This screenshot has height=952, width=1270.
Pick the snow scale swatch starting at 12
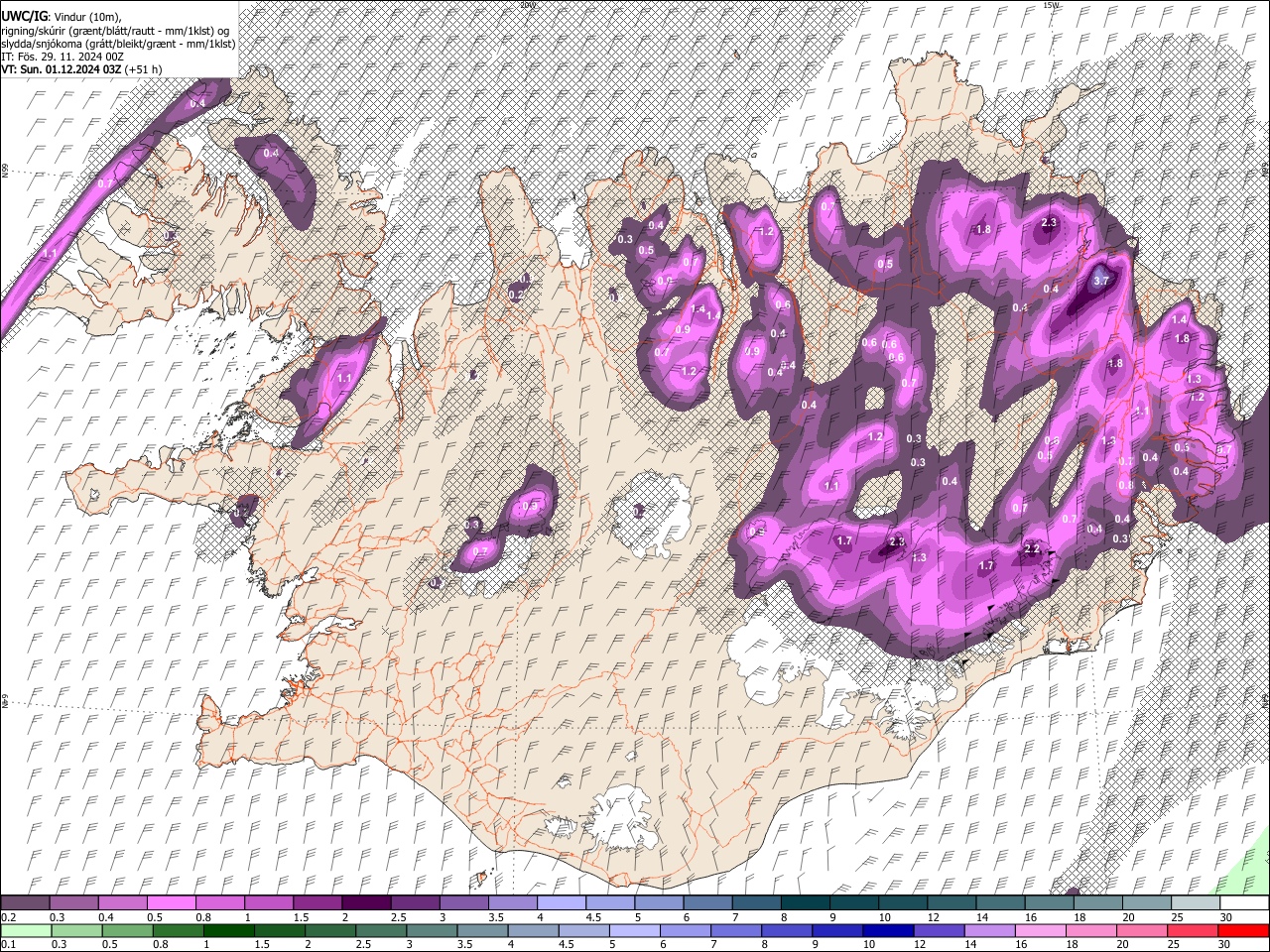pos(952,902)
